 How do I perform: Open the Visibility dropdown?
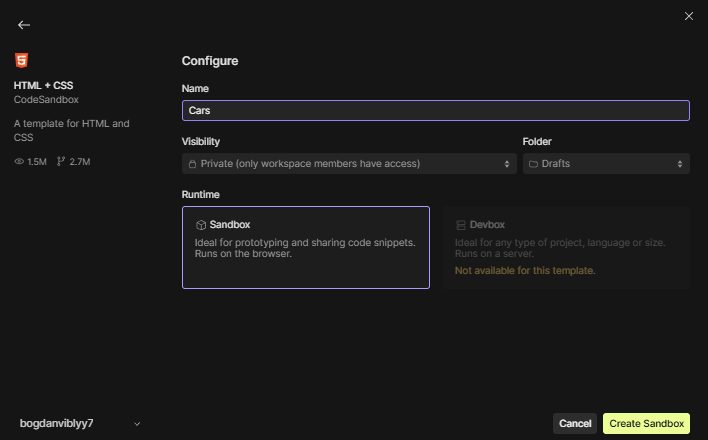[348, 163]
